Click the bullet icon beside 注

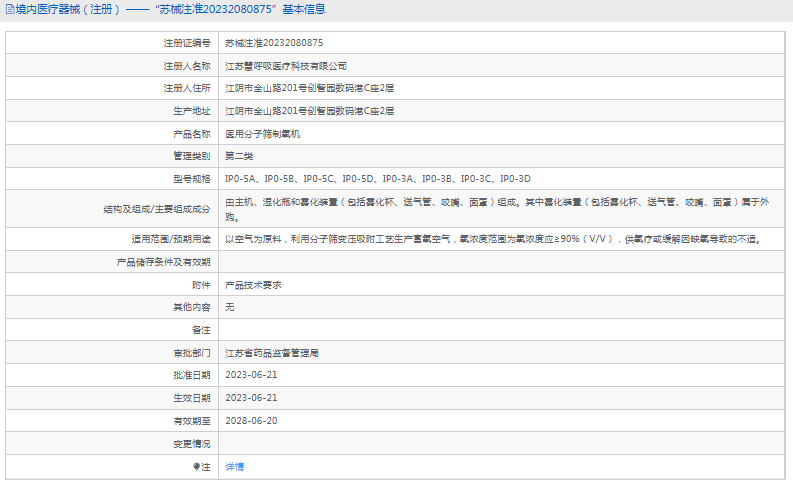[196, 466]
